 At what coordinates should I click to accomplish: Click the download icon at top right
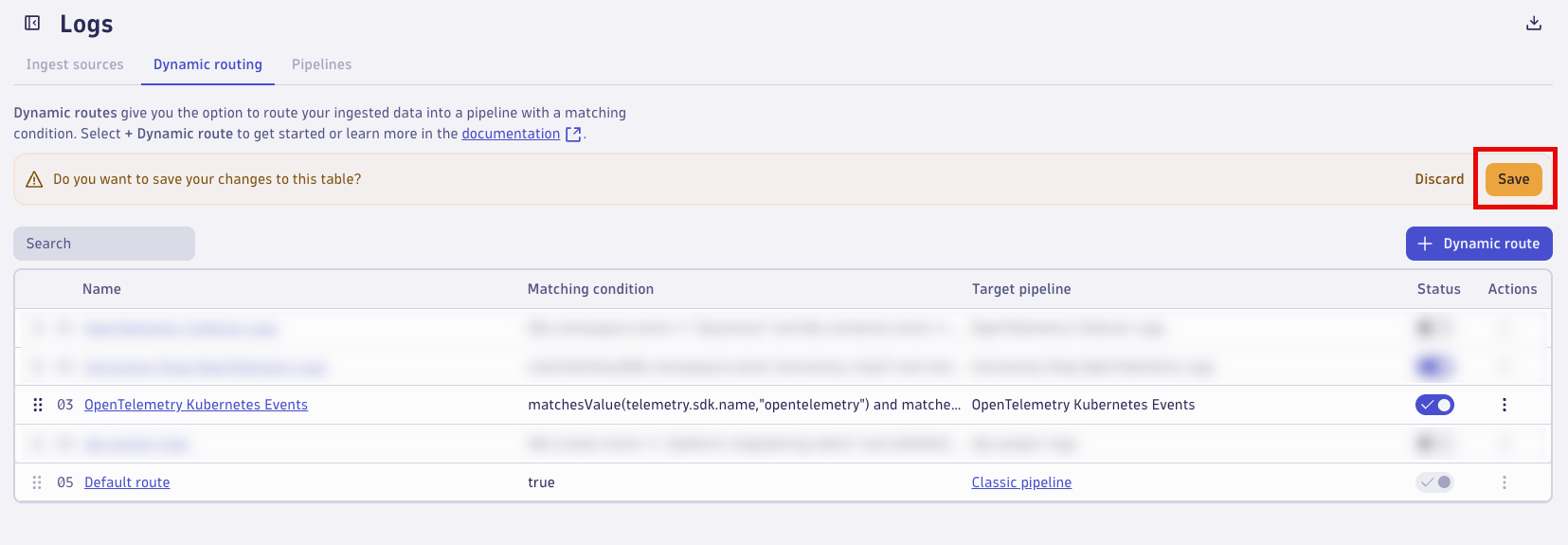[x=1534, y=23]
